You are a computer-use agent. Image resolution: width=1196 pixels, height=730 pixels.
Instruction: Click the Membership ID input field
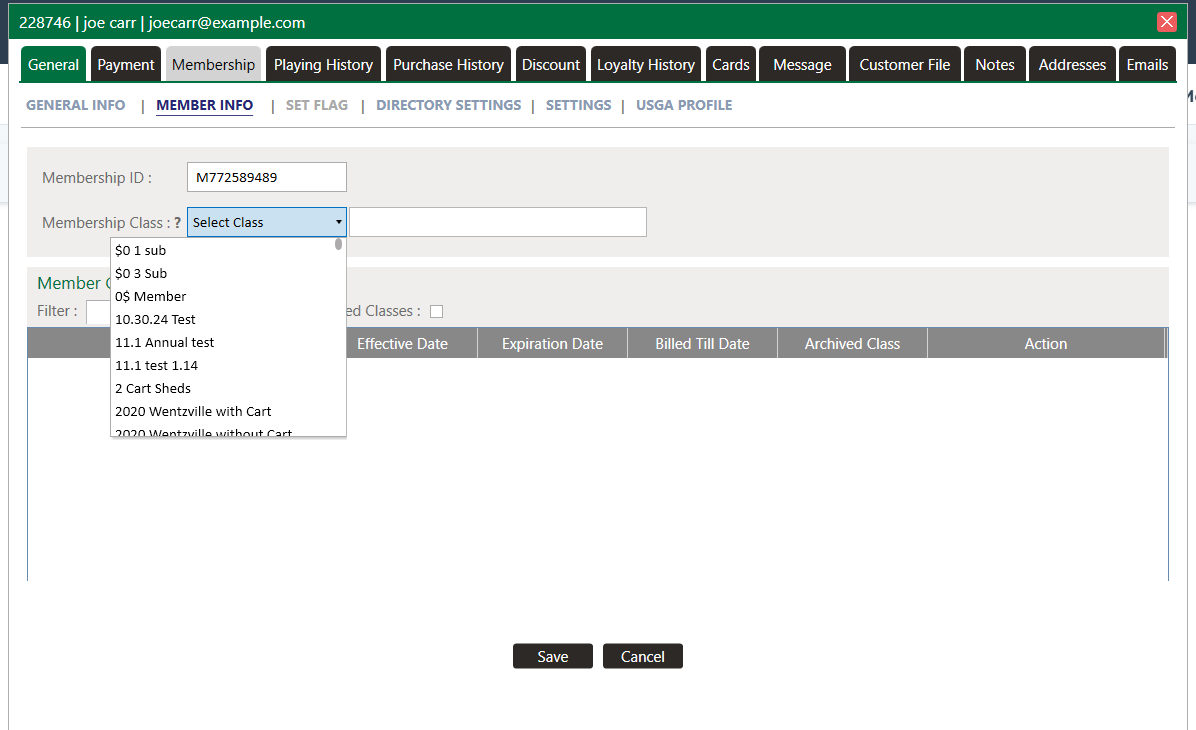pyautogui.click(x=266, y=177)
